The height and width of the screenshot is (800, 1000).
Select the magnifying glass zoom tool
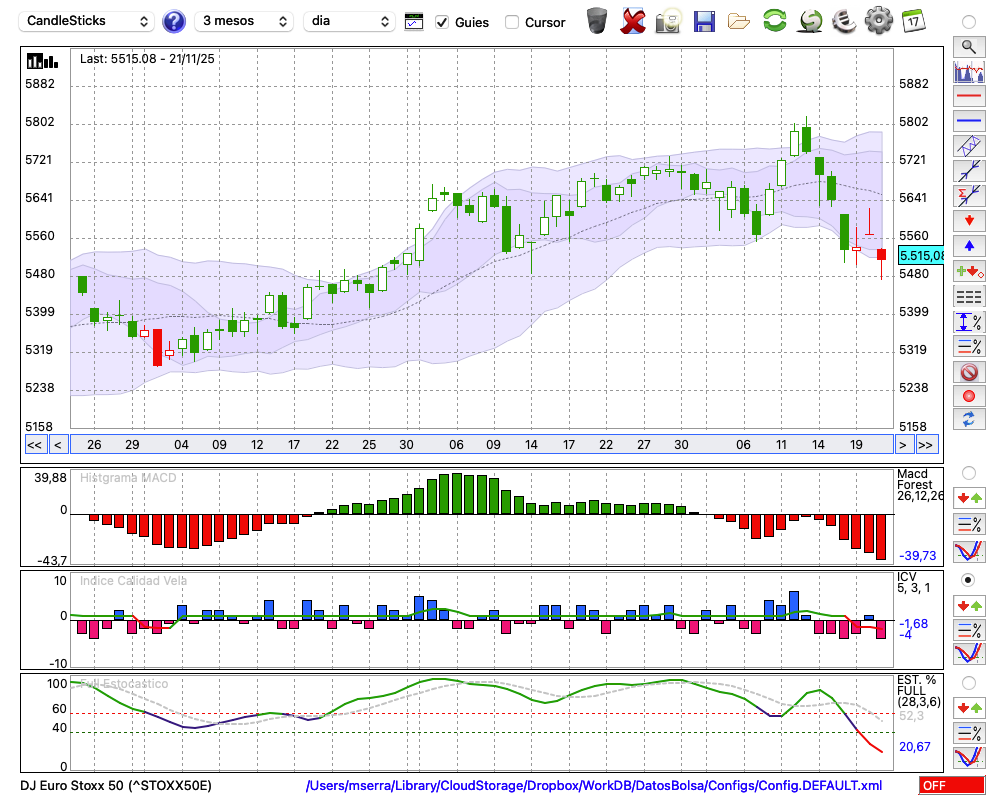(969, 47)
